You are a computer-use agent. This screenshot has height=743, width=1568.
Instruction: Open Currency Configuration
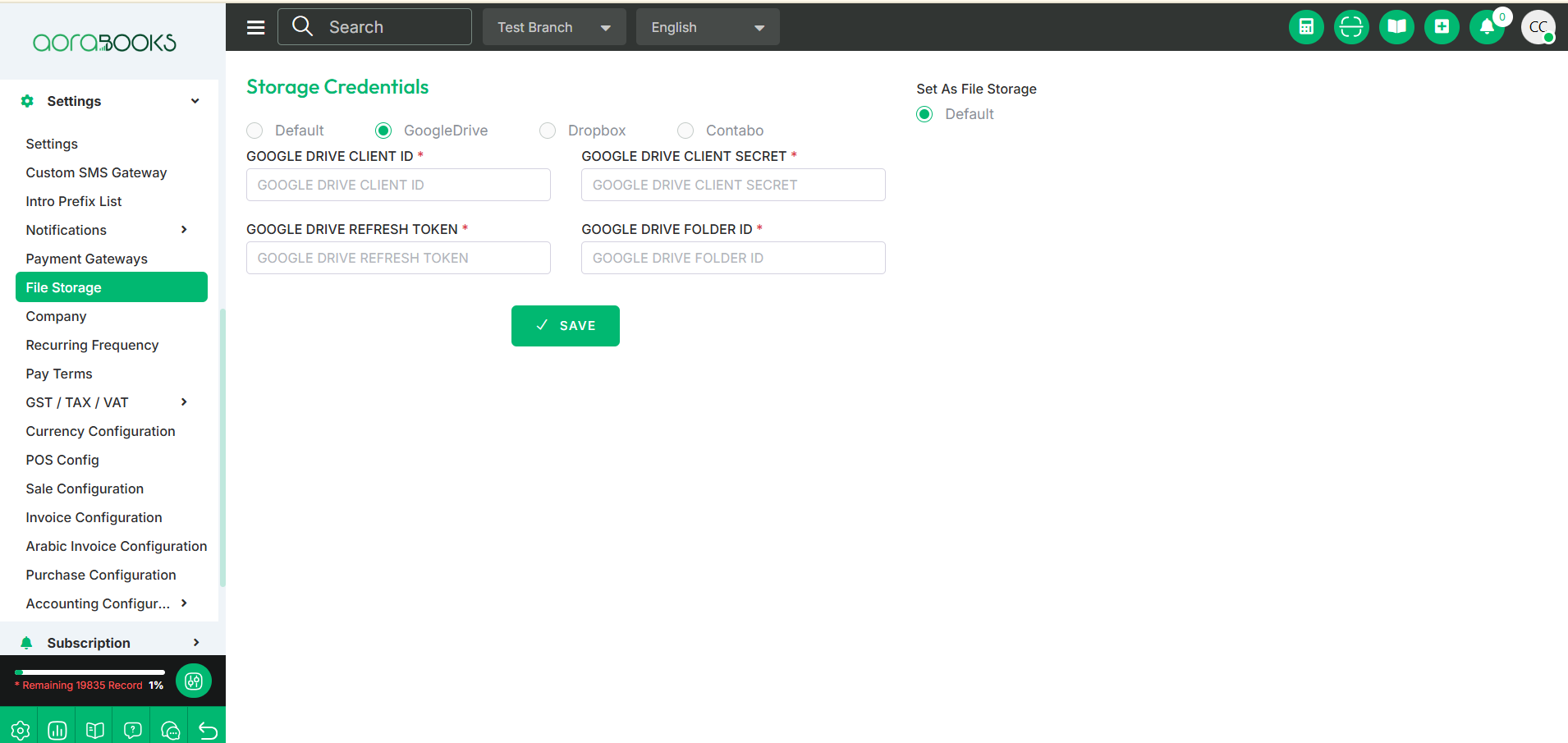(x=100, y=431)
